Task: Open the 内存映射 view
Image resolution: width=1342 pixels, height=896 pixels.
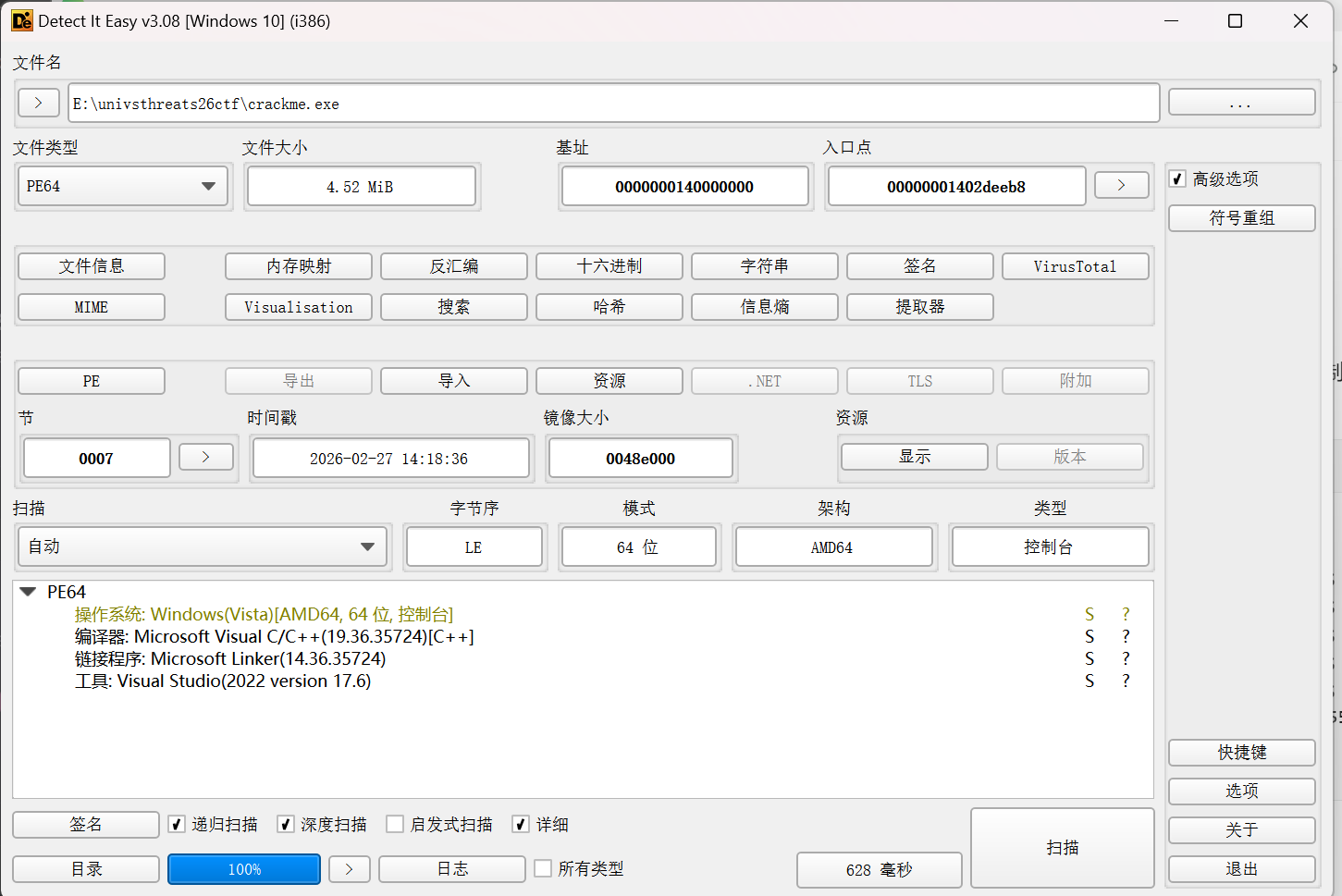Action: click(x=299, y=266)
